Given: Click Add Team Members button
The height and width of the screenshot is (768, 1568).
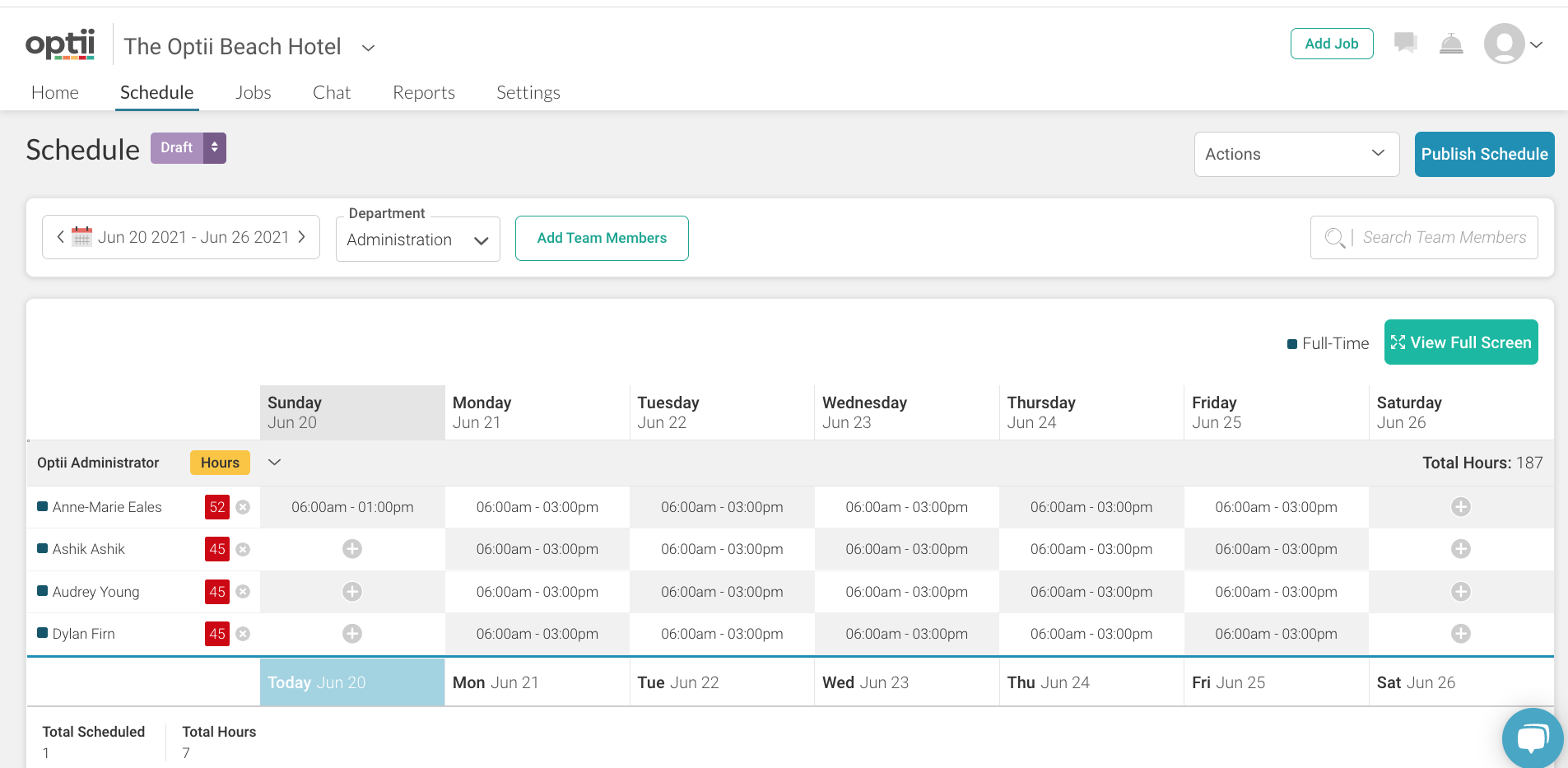Looking at the screenshot, I should point(602,238).
